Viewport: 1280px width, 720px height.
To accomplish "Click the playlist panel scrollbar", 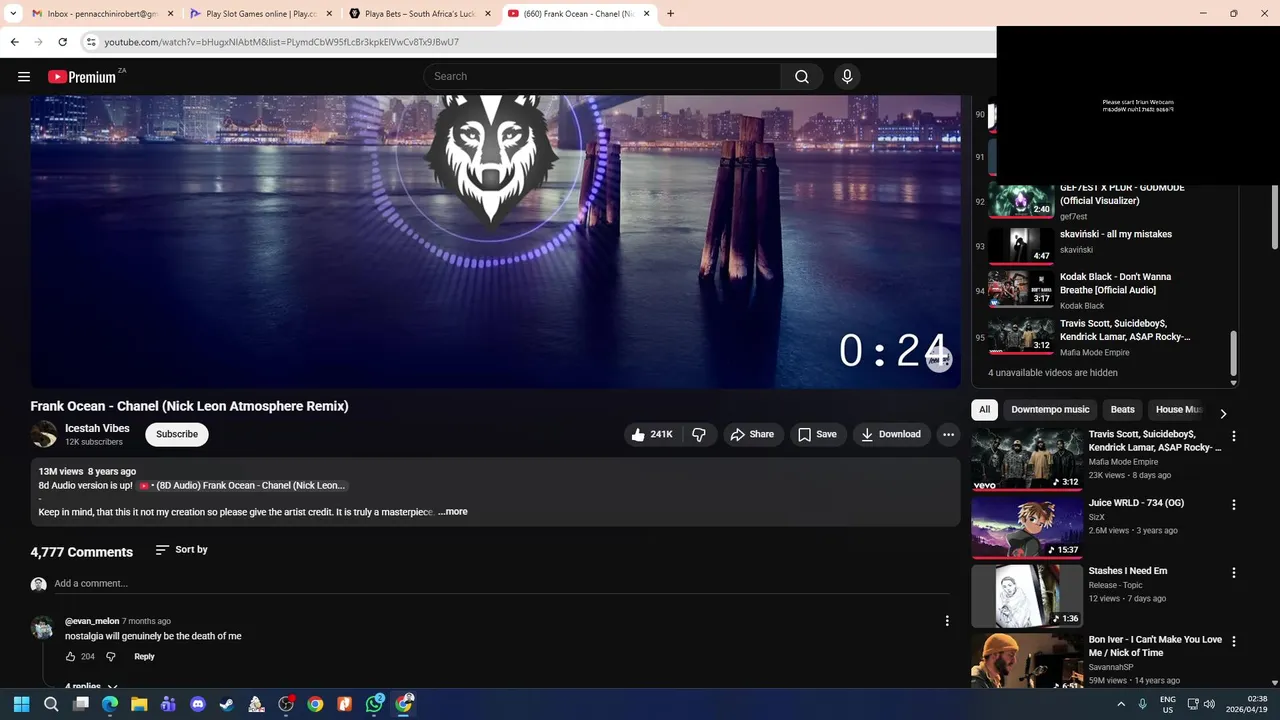I will (1233, 352).
